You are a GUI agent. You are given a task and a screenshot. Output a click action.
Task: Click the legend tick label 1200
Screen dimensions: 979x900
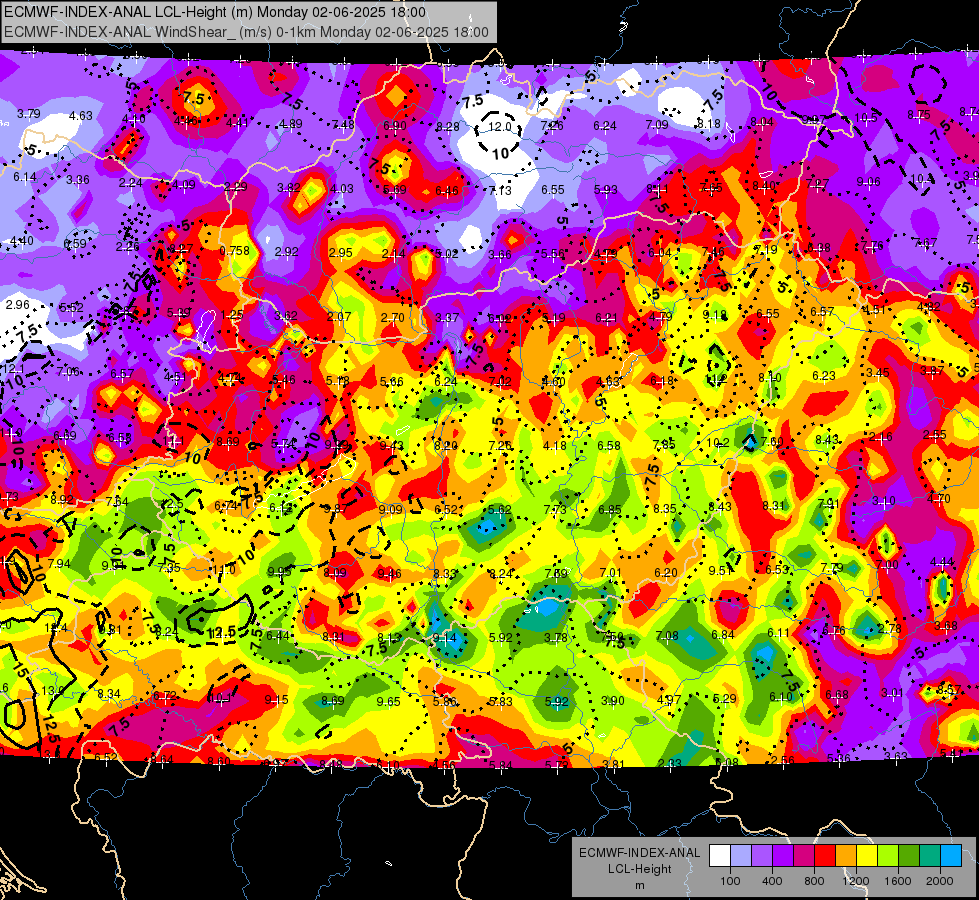pos(856,881)
